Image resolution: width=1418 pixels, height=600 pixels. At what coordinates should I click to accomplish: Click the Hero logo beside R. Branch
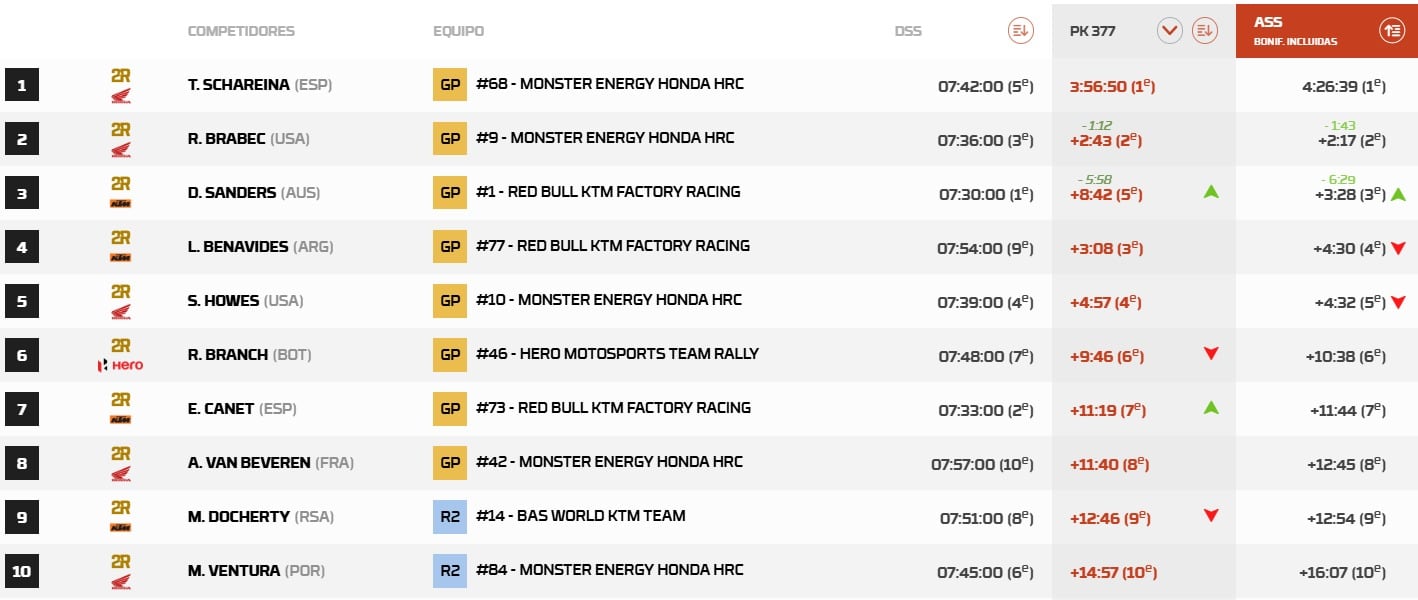pyautogui.click(x=120, y=365)
